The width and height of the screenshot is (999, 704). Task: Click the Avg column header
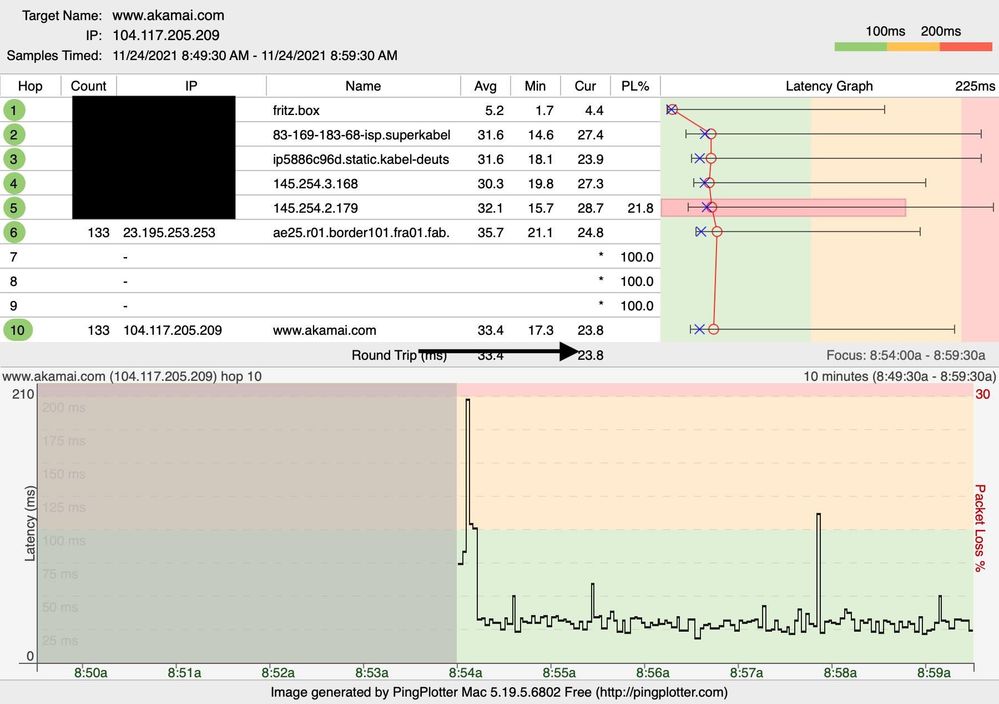(x=485, y=86)
